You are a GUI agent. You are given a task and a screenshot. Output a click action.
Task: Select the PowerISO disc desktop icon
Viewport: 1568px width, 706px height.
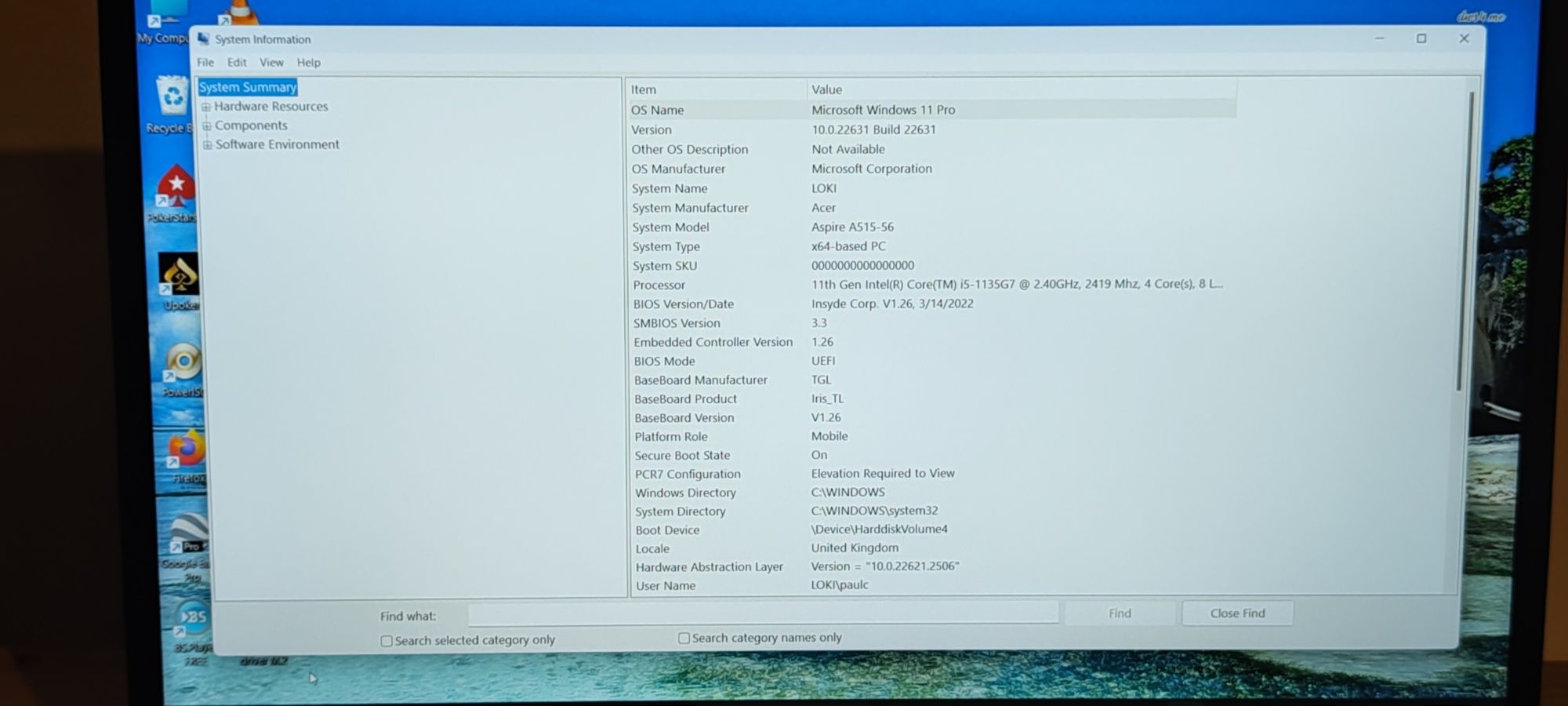(183, 369)
